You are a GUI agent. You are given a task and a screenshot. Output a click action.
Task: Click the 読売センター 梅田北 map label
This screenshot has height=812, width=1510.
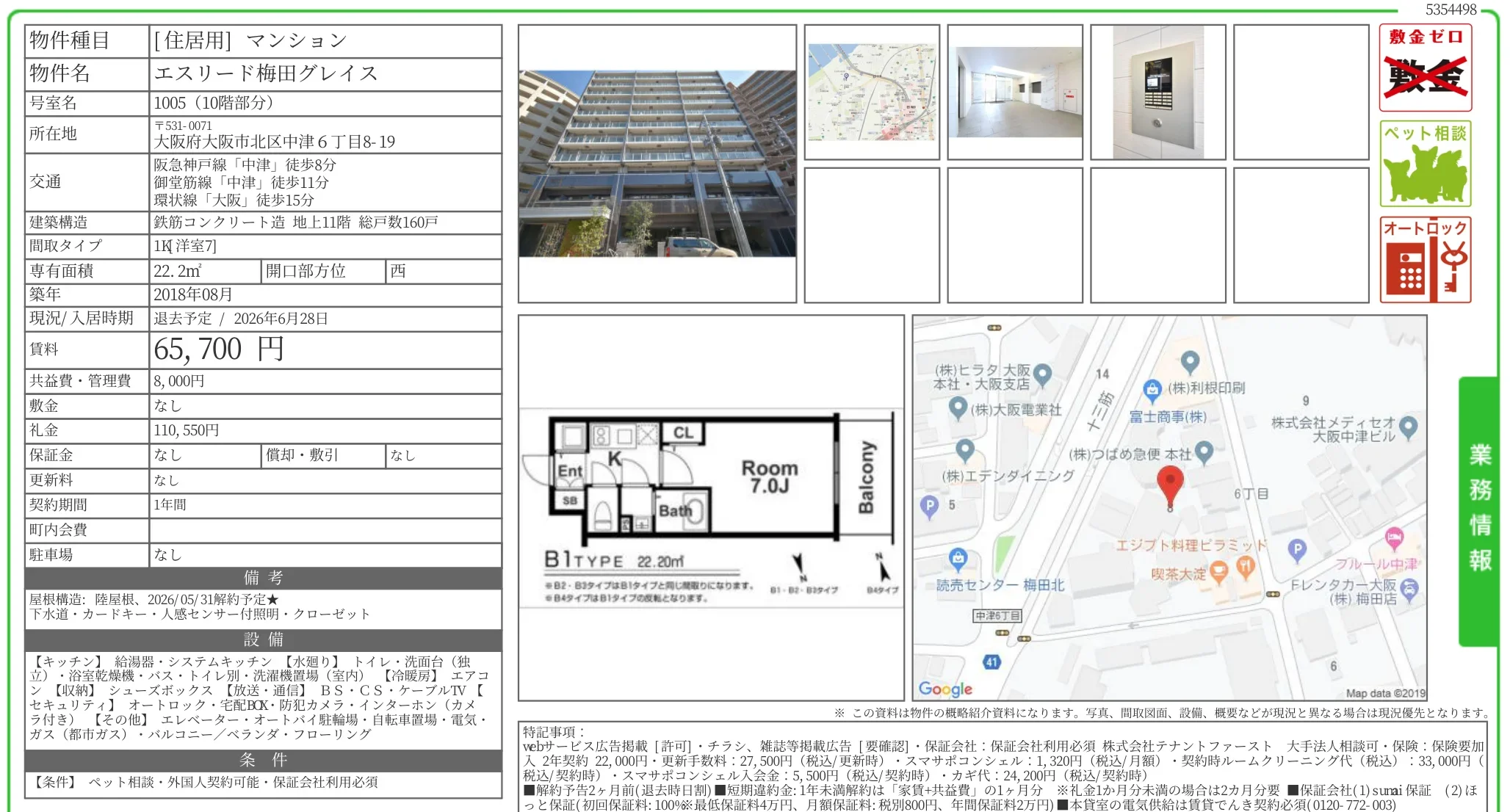[1000, 585]
